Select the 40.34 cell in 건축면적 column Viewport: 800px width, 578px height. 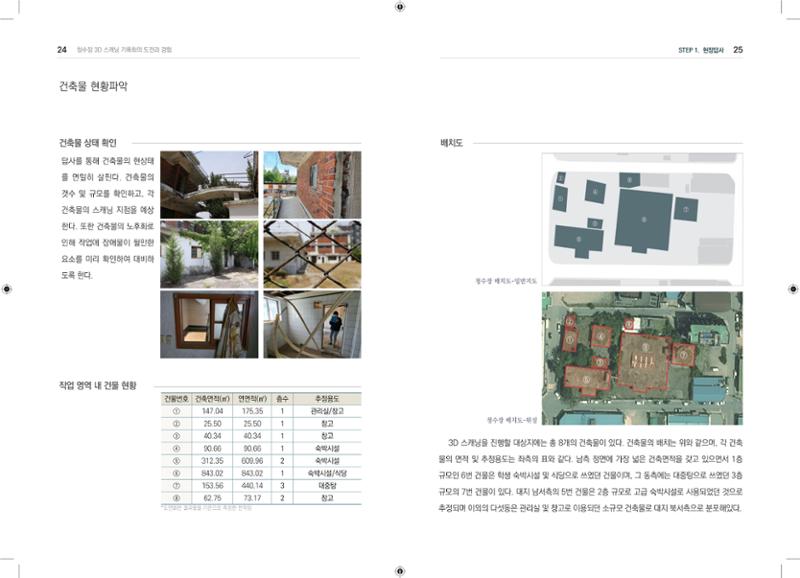click(x=212, y=436)
